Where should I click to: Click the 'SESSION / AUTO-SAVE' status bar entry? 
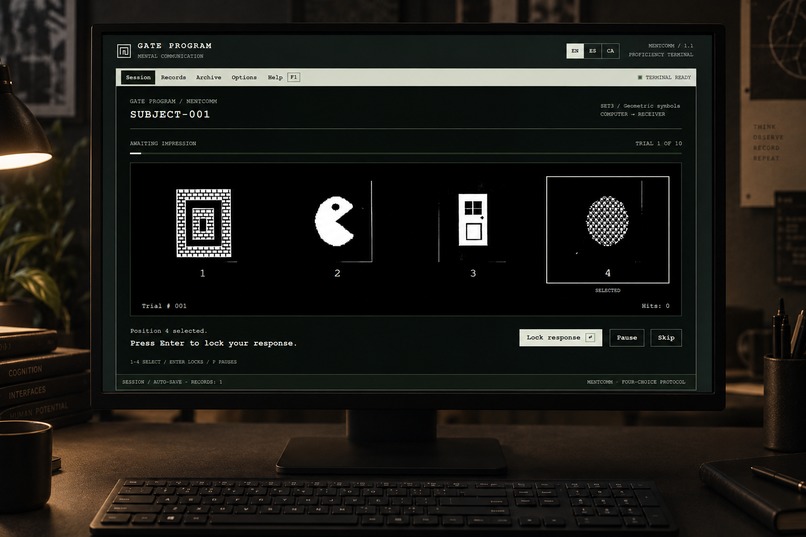pyautogui.click(x=172, y=382)
